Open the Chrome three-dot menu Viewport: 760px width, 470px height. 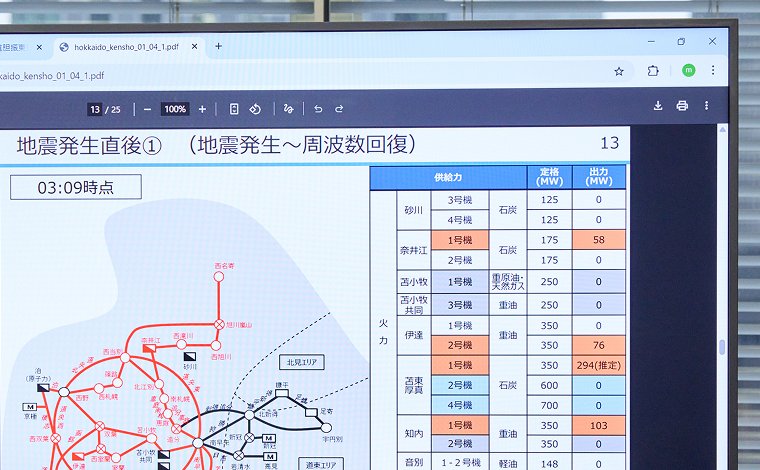click(713, 70)
